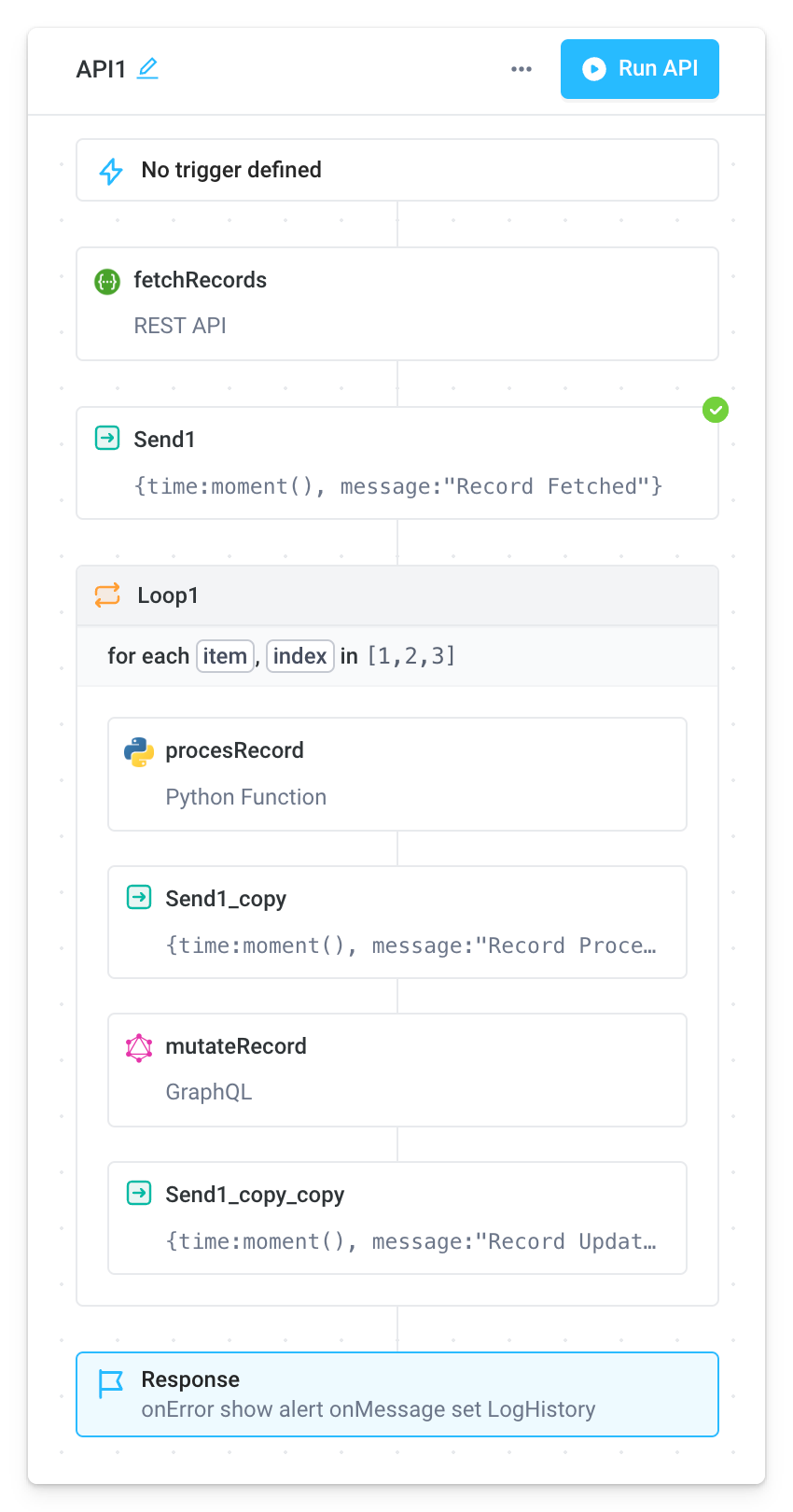Run the workflow with Run API

click(x=640, y=69)
